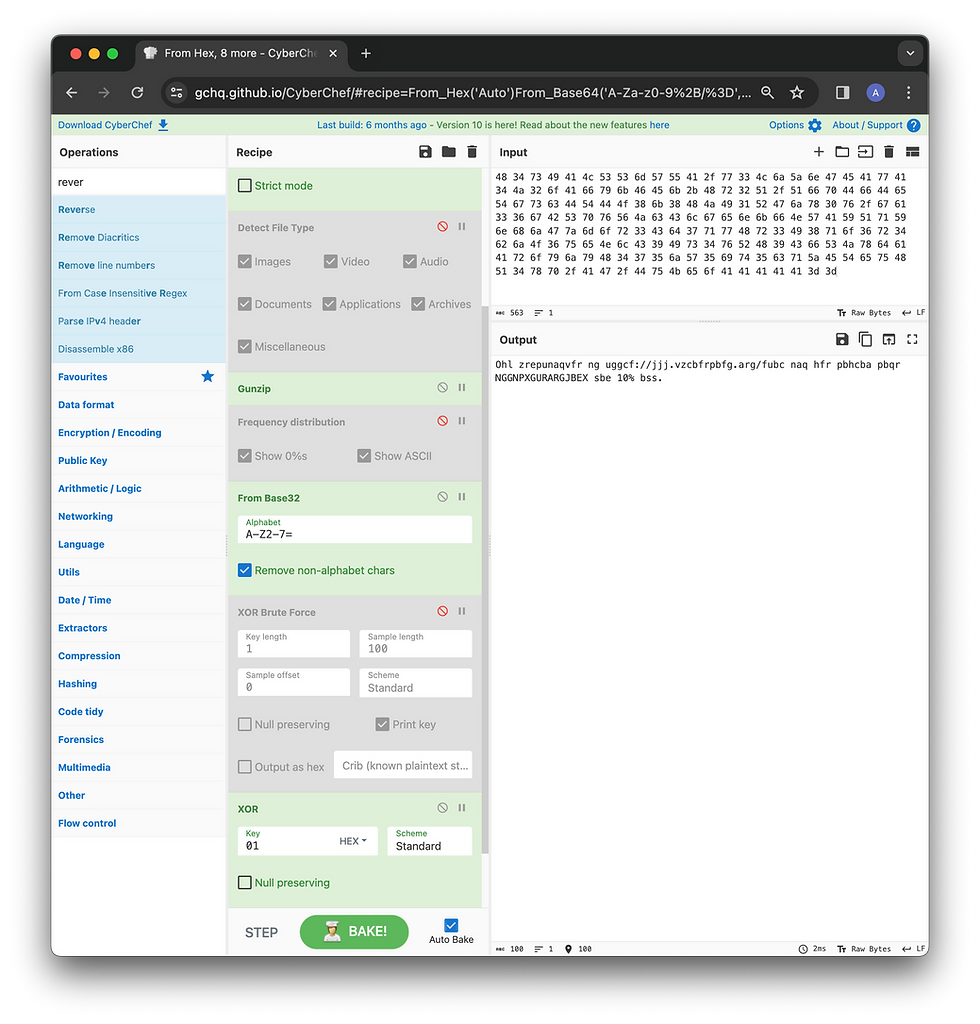The height and width of the screenshot is (1024, 980).
Task: Bookmark the page with the star icon
Action: pos(797,93)
